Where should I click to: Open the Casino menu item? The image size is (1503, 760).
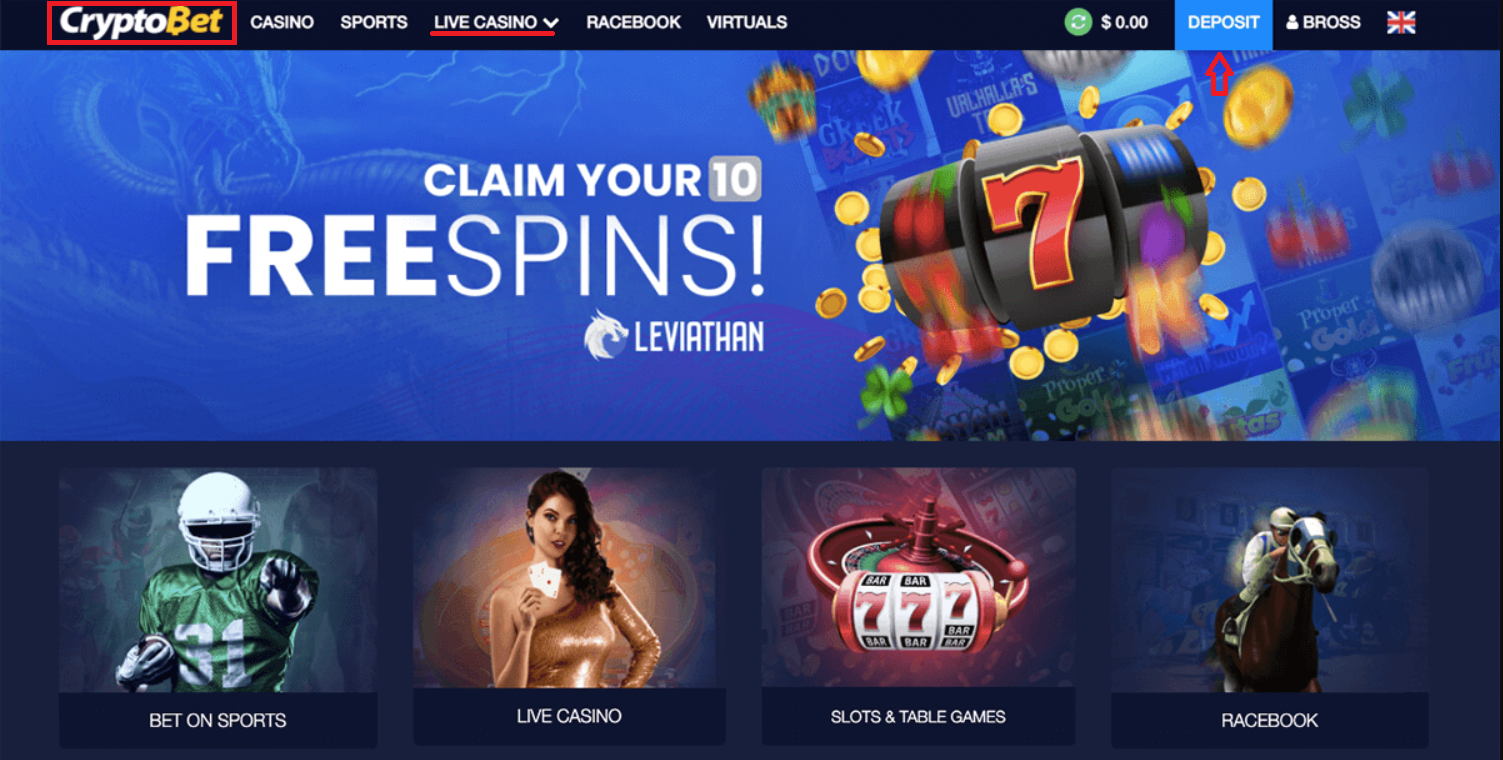click(x=282, y=22)
